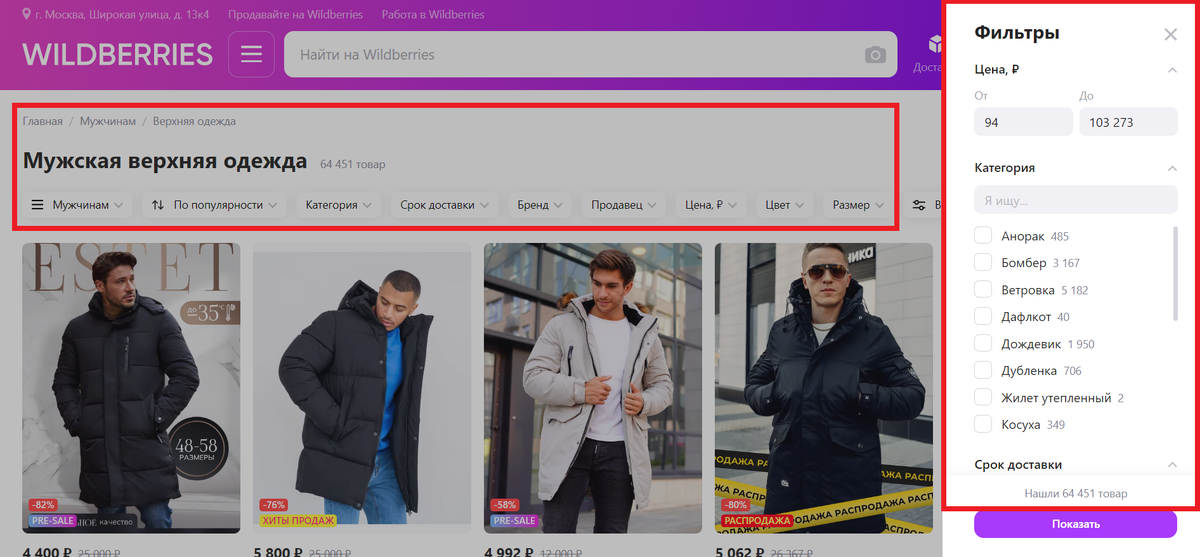This screenshot has height=557, width=1200.
Task: Open the Категория dropdown in filter bar
Action: [338, 205]
